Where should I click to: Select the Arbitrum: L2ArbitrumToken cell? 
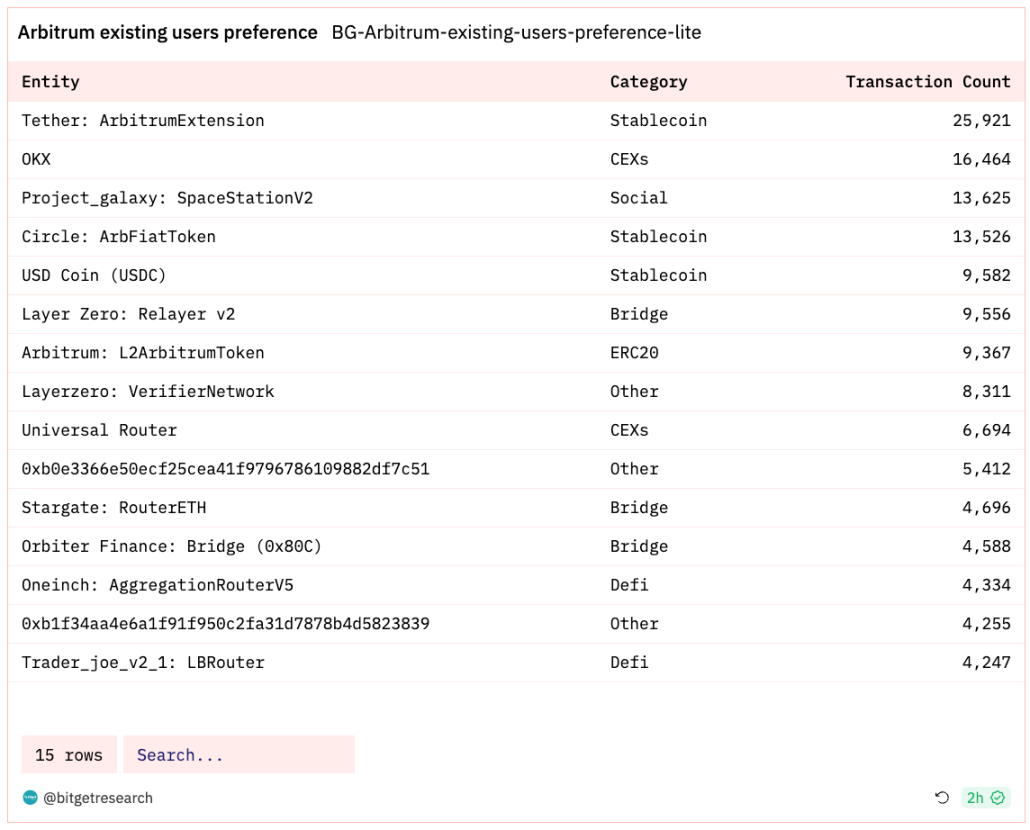tap(143, 353)
